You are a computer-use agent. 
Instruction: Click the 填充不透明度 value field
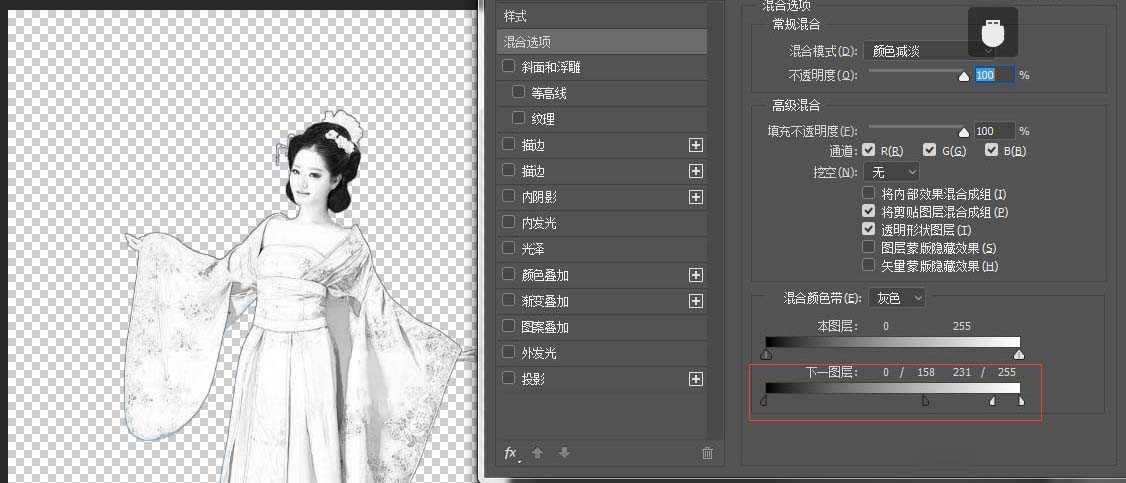[994, 131]
